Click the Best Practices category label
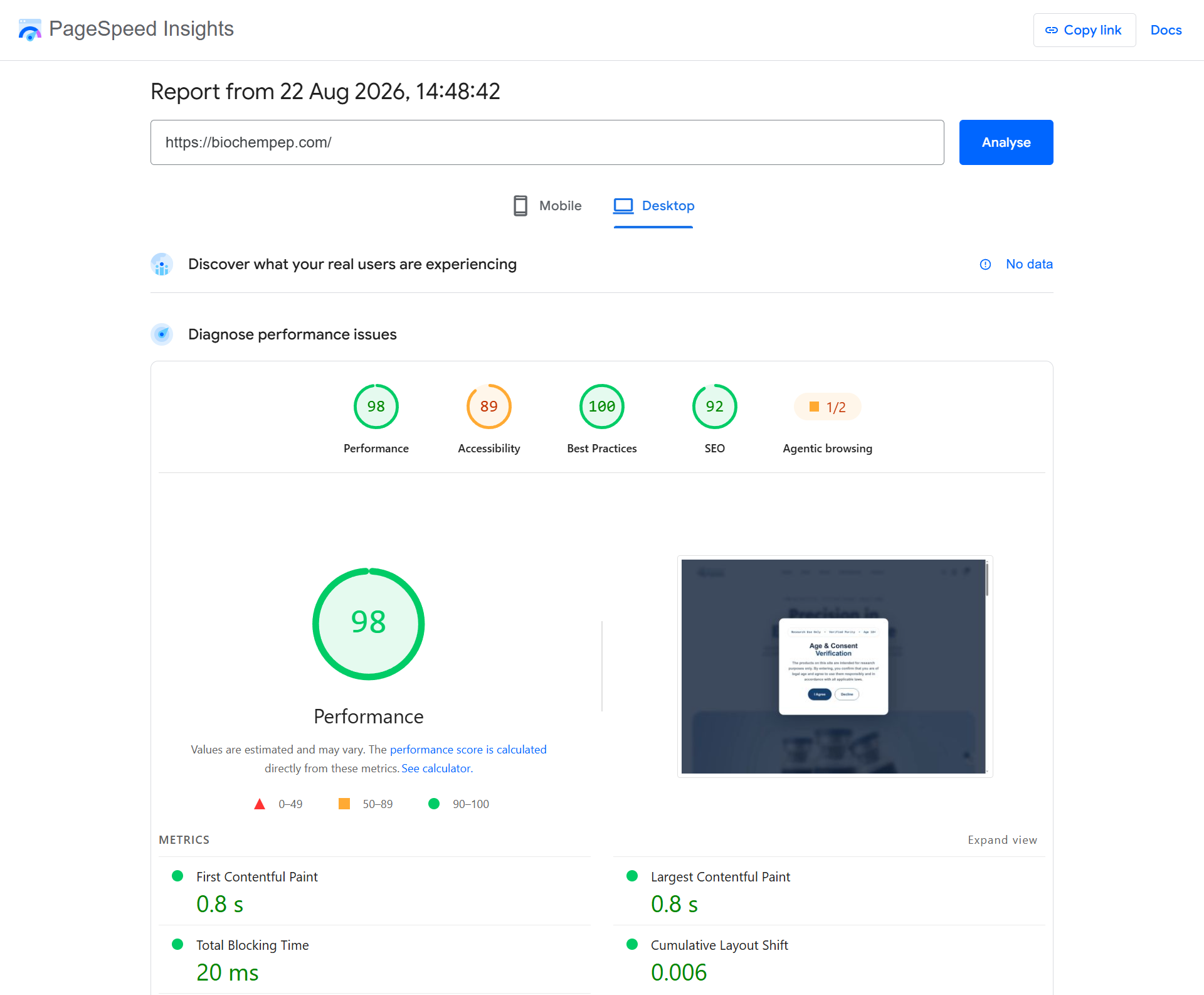This screenshot has width=1204, height=995. [x=602, y=449]
